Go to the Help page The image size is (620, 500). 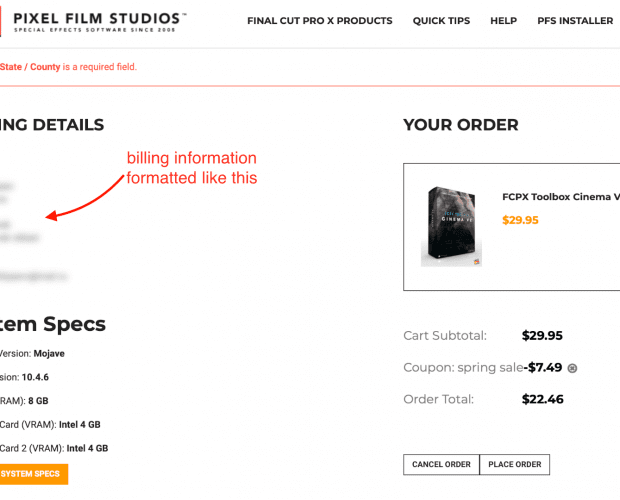(503, 21)
